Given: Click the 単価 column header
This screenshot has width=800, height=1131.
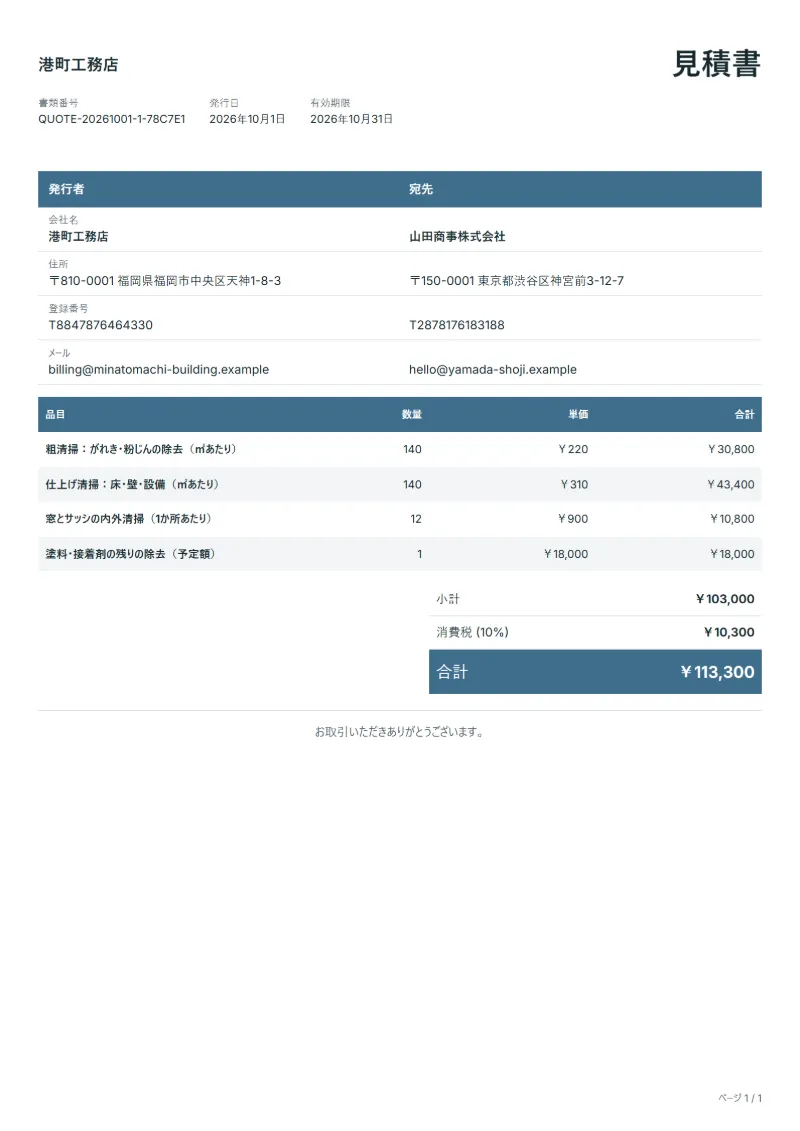Looking at the screenshot, I should [x=578, y=414].
